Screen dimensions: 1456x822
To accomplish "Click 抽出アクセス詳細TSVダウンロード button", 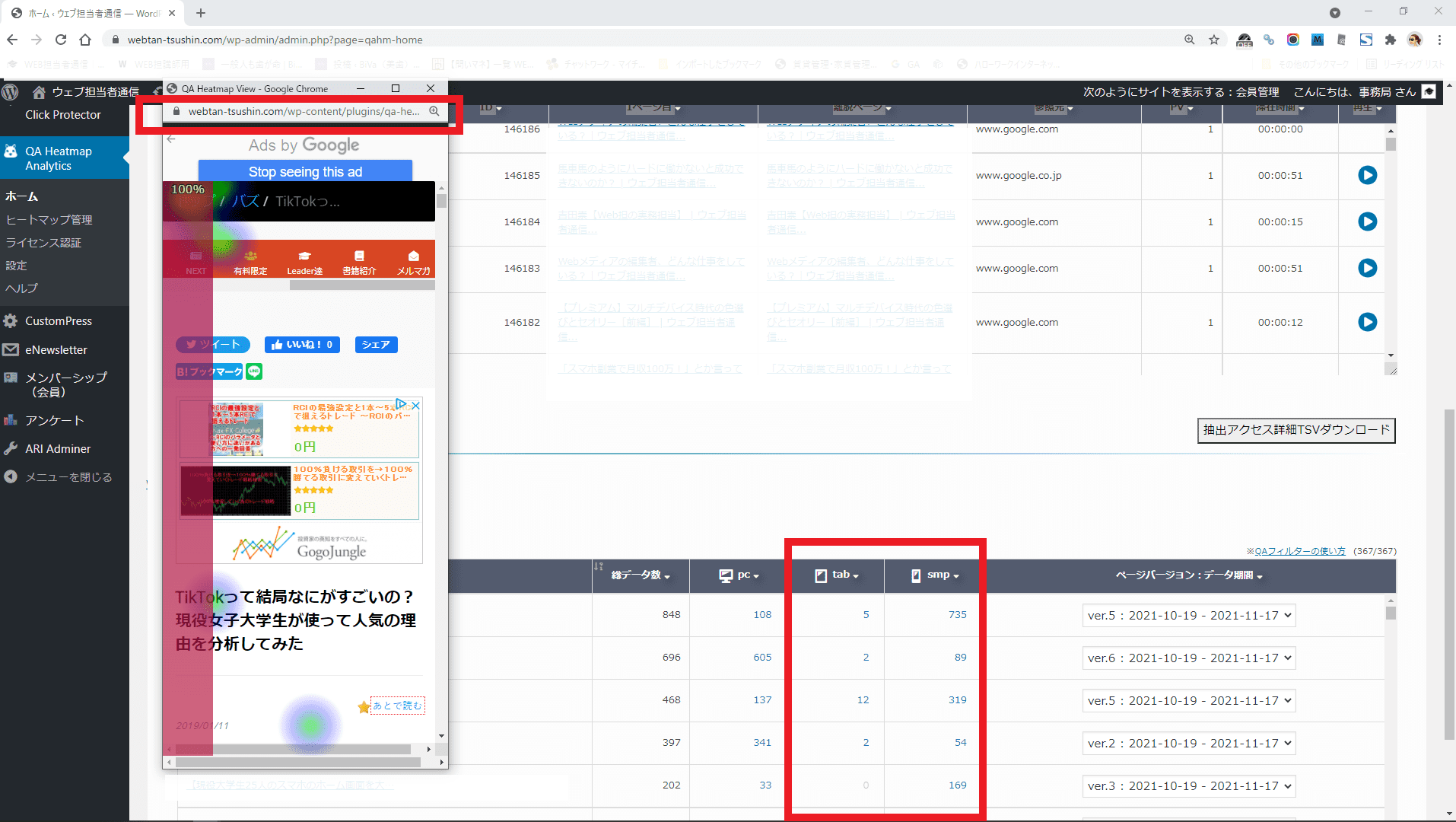I will click(x=1296, y=430).
